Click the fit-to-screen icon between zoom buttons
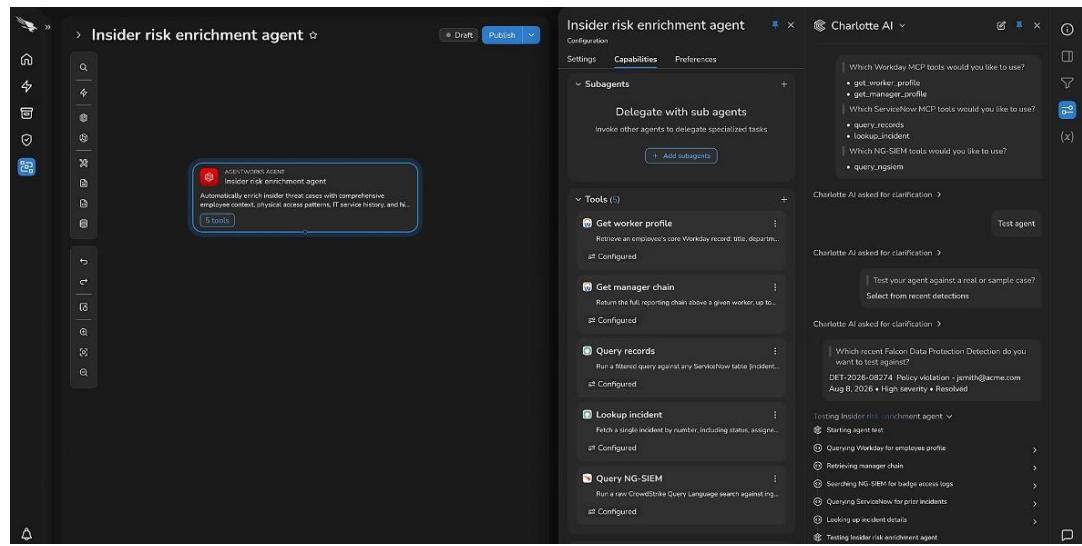Screen dimensions: 1082x546 click(x=83, y=352)
